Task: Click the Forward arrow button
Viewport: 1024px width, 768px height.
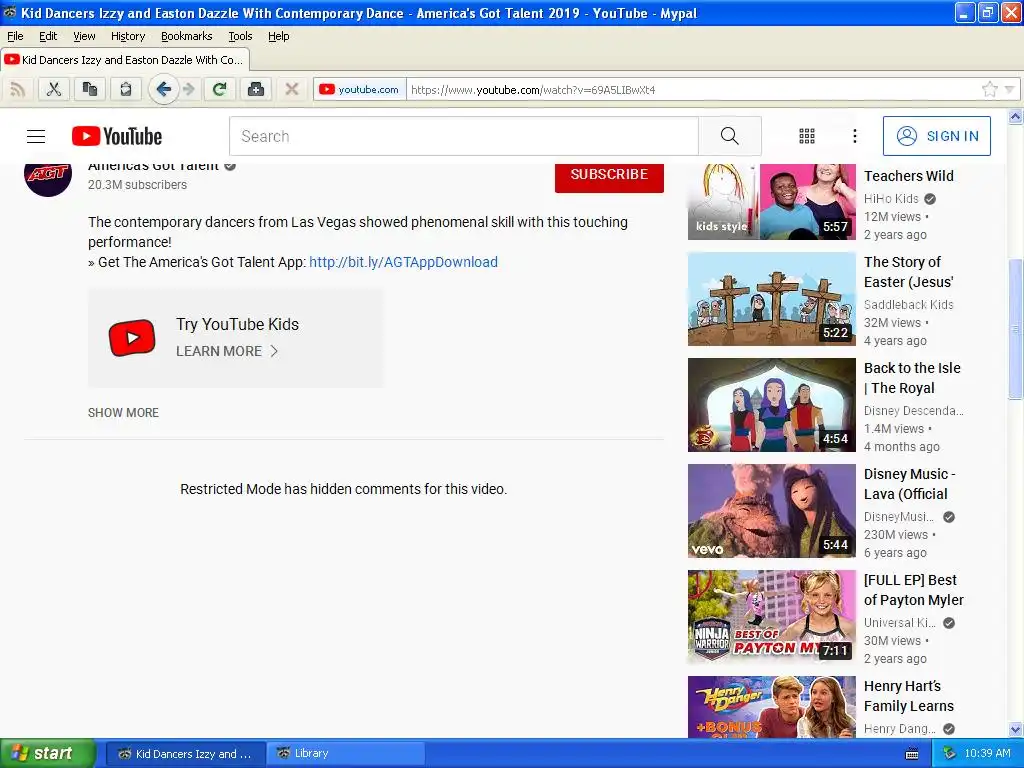Action: point(189,89)
